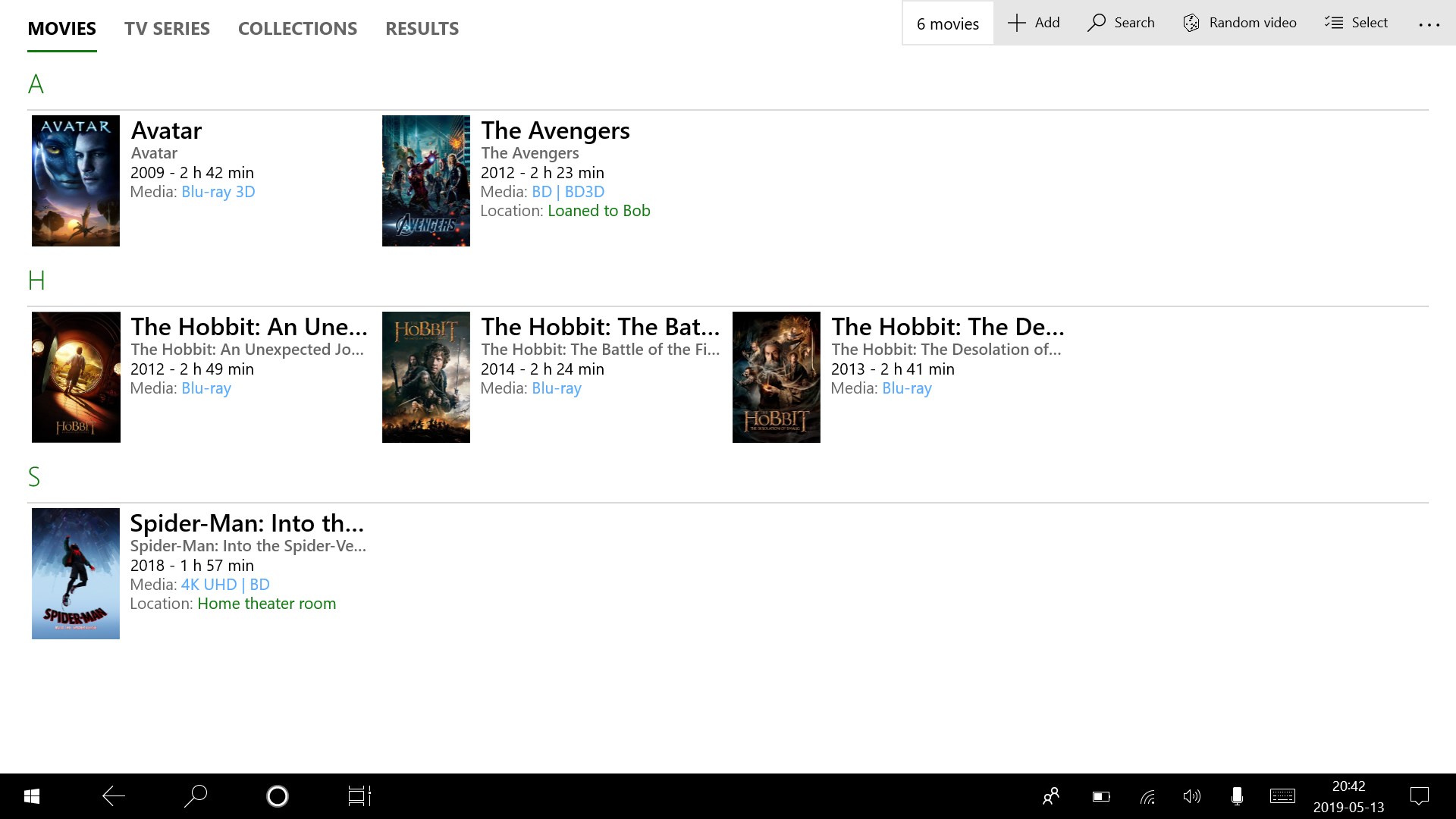Screen dimensions: 1456x819
Task: Switch to the TV SERIES tab
Action: point(167,29)
